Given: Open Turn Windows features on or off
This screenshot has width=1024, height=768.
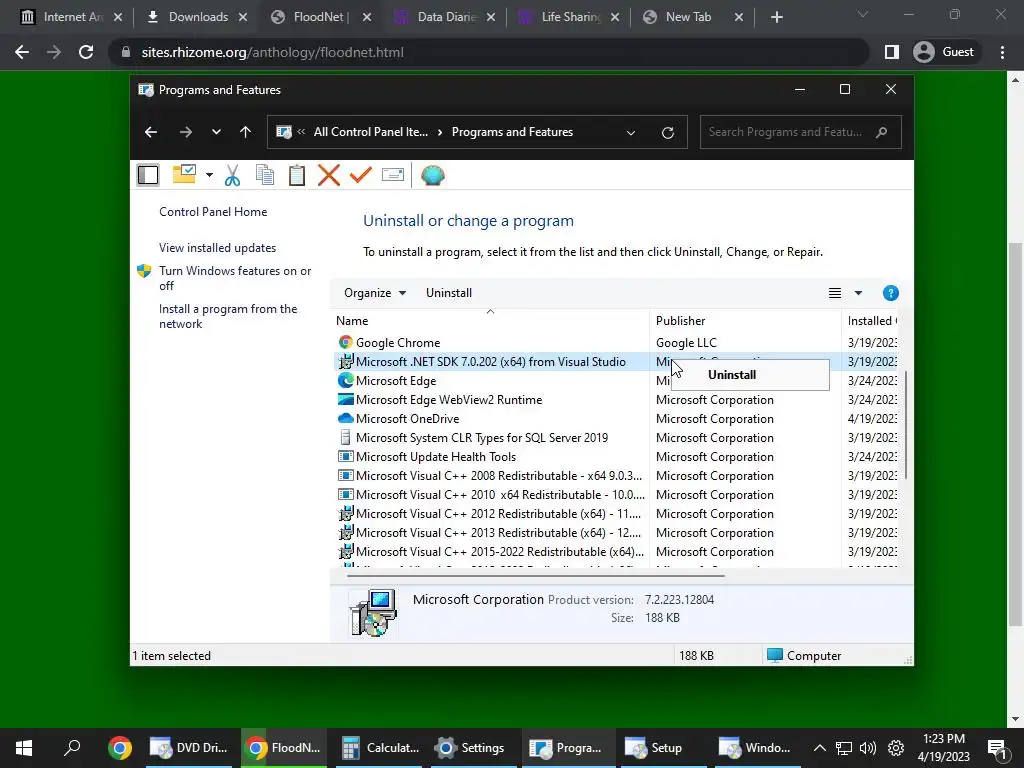Looking at the screenshot, I should (x=235, y=278).
